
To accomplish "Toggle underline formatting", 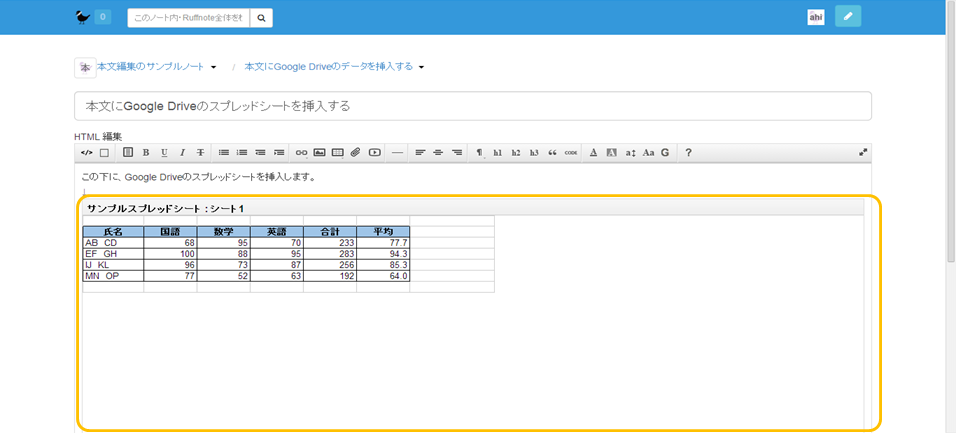I will point(164,153).
